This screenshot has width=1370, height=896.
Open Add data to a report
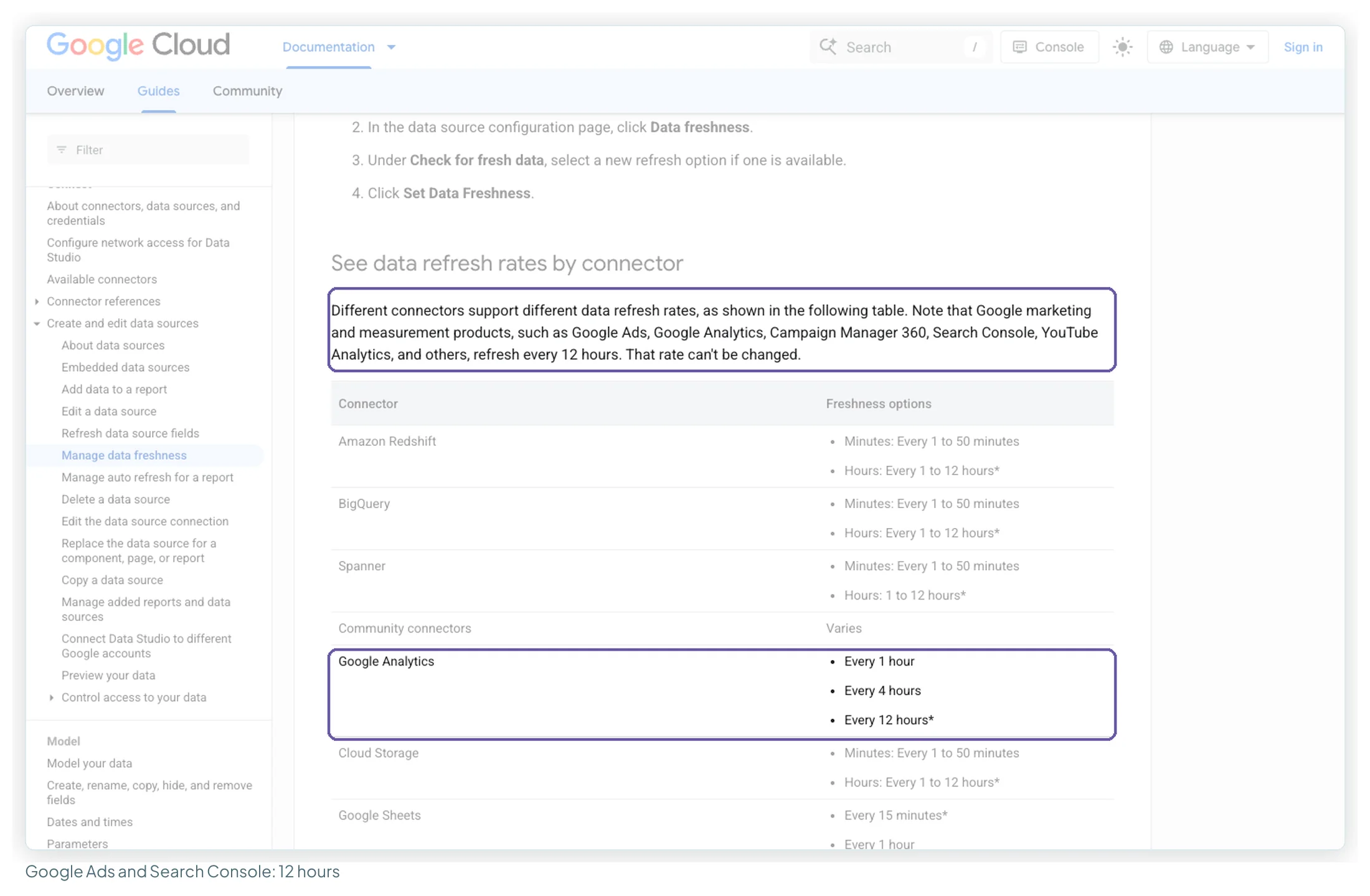pyautogui.click(x=114, y=389)
